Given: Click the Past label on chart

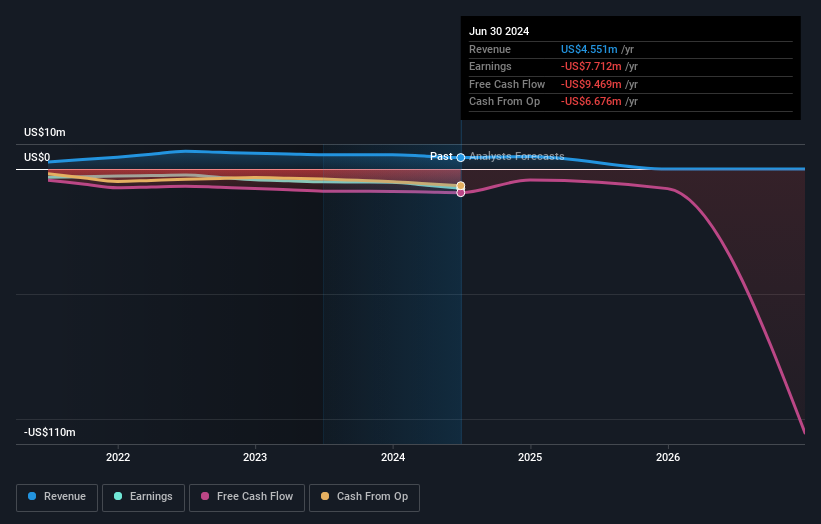Looking at the screenshot, I should click(441, 156).
